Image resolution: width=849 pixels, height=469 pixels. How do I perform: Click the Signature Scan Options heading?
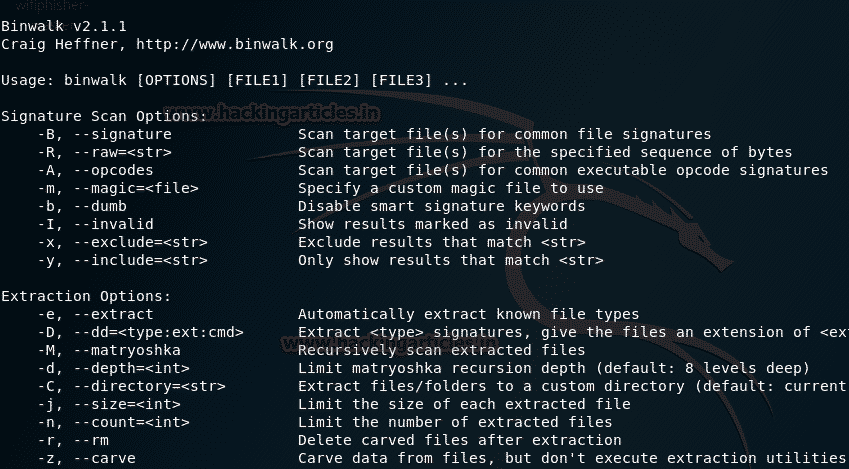pyautogui.click(x=104, y=116)
